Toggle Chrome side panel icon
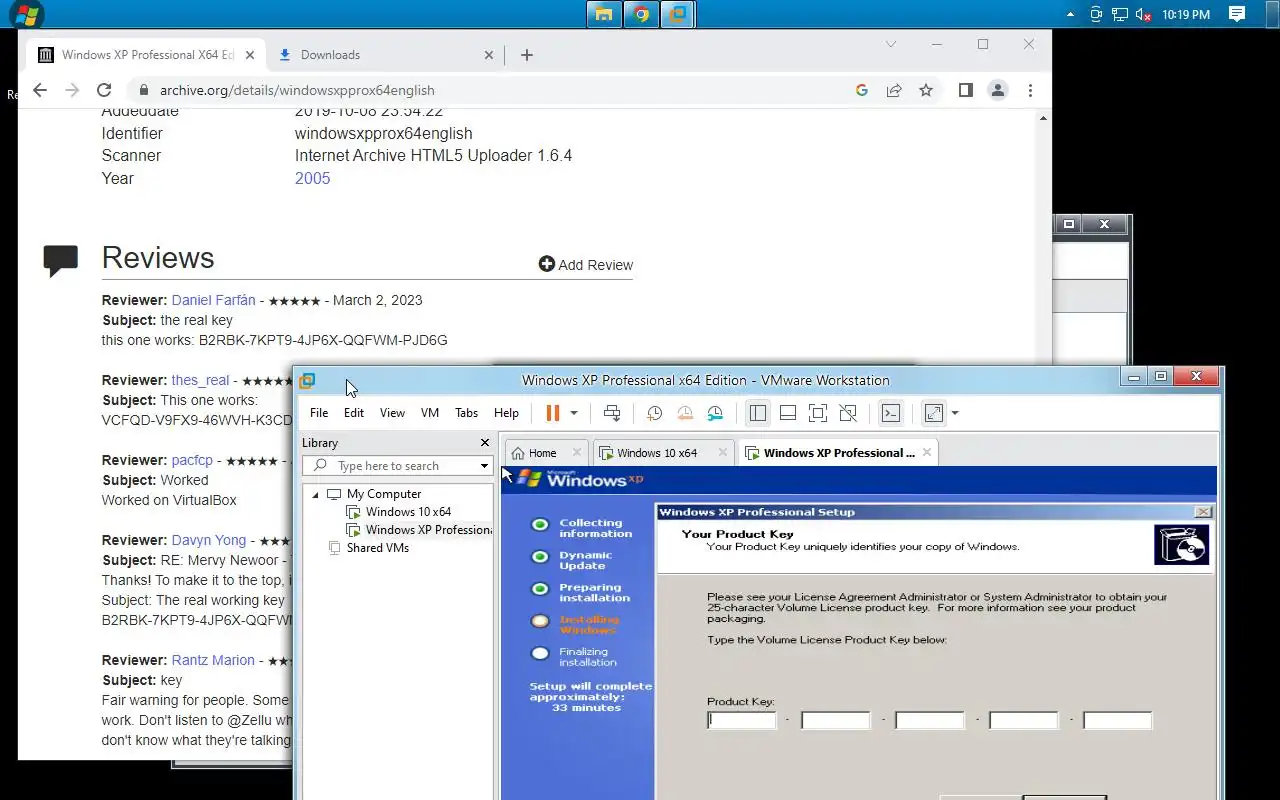 point(965,90)
